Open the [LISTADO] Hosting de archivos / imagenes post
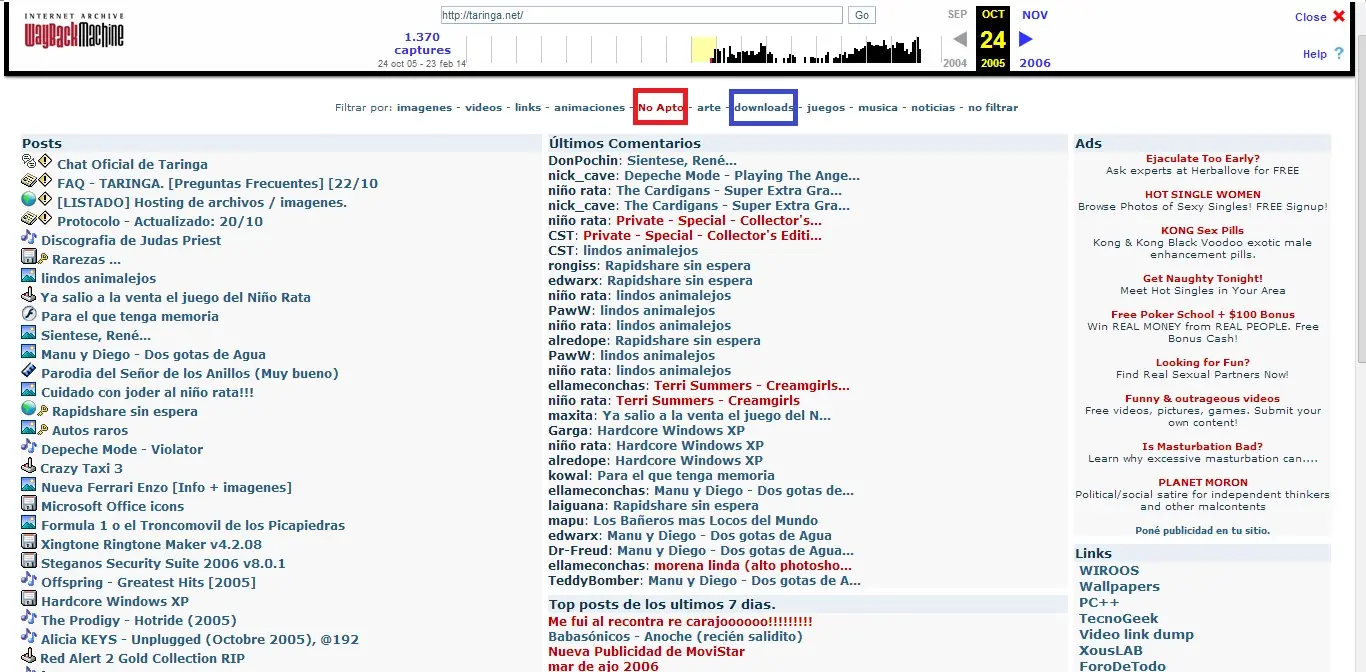The width and height of the screenshot is (1366, 672). click(x=202, y=202)
